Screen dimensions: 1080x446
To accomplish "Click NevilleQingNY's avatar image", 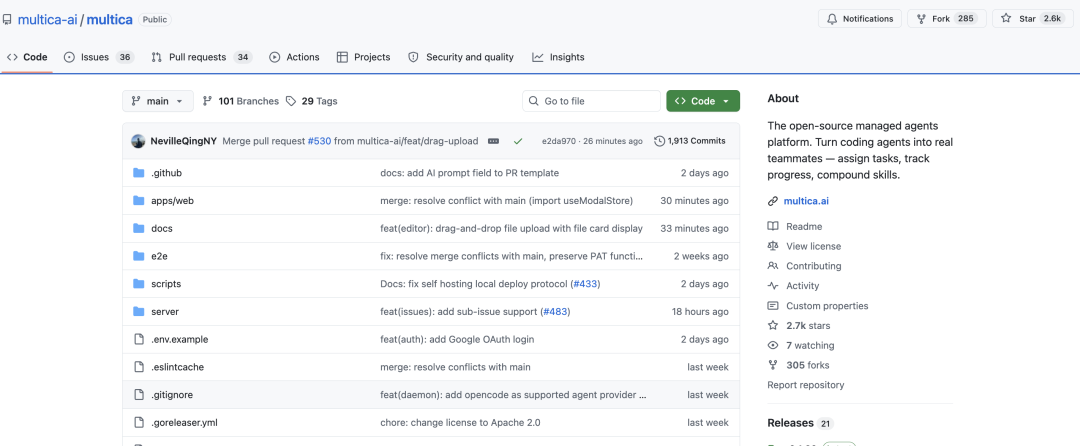I will [x=138, y=141].
